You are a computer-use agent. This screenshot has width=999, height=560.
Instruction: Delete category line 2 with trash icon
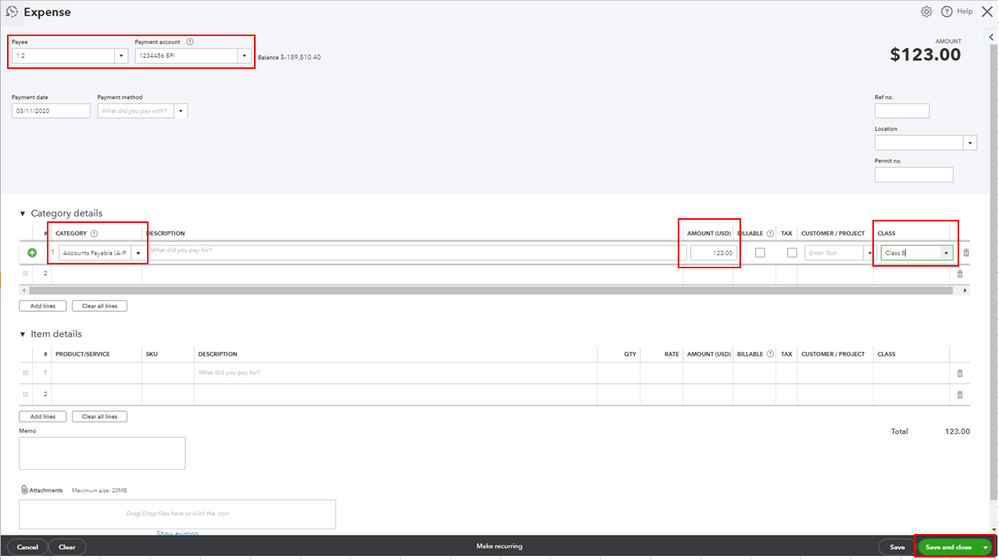(960, 274)
